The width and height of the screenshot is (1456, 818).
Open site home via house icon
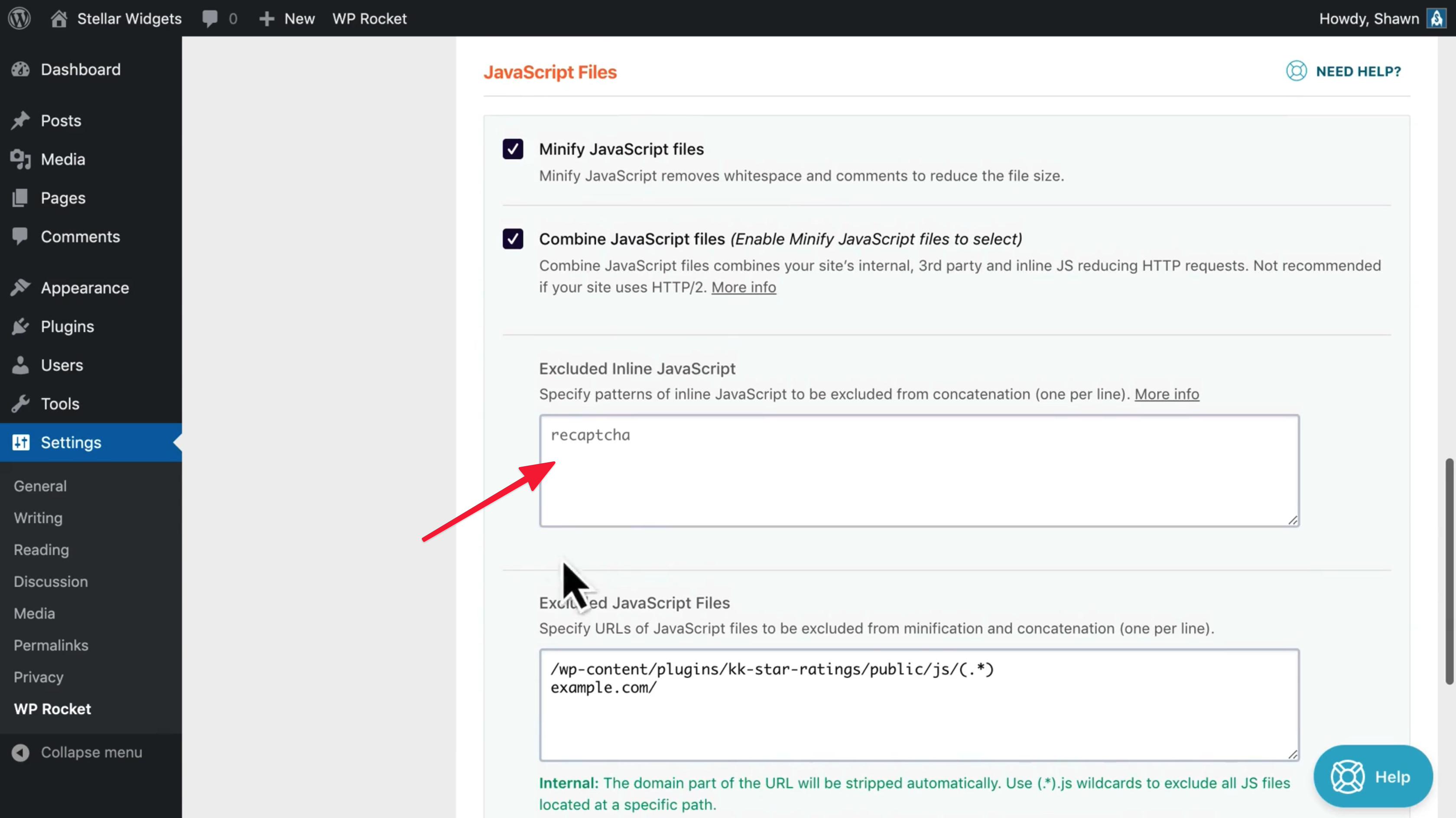click(59, 18)
